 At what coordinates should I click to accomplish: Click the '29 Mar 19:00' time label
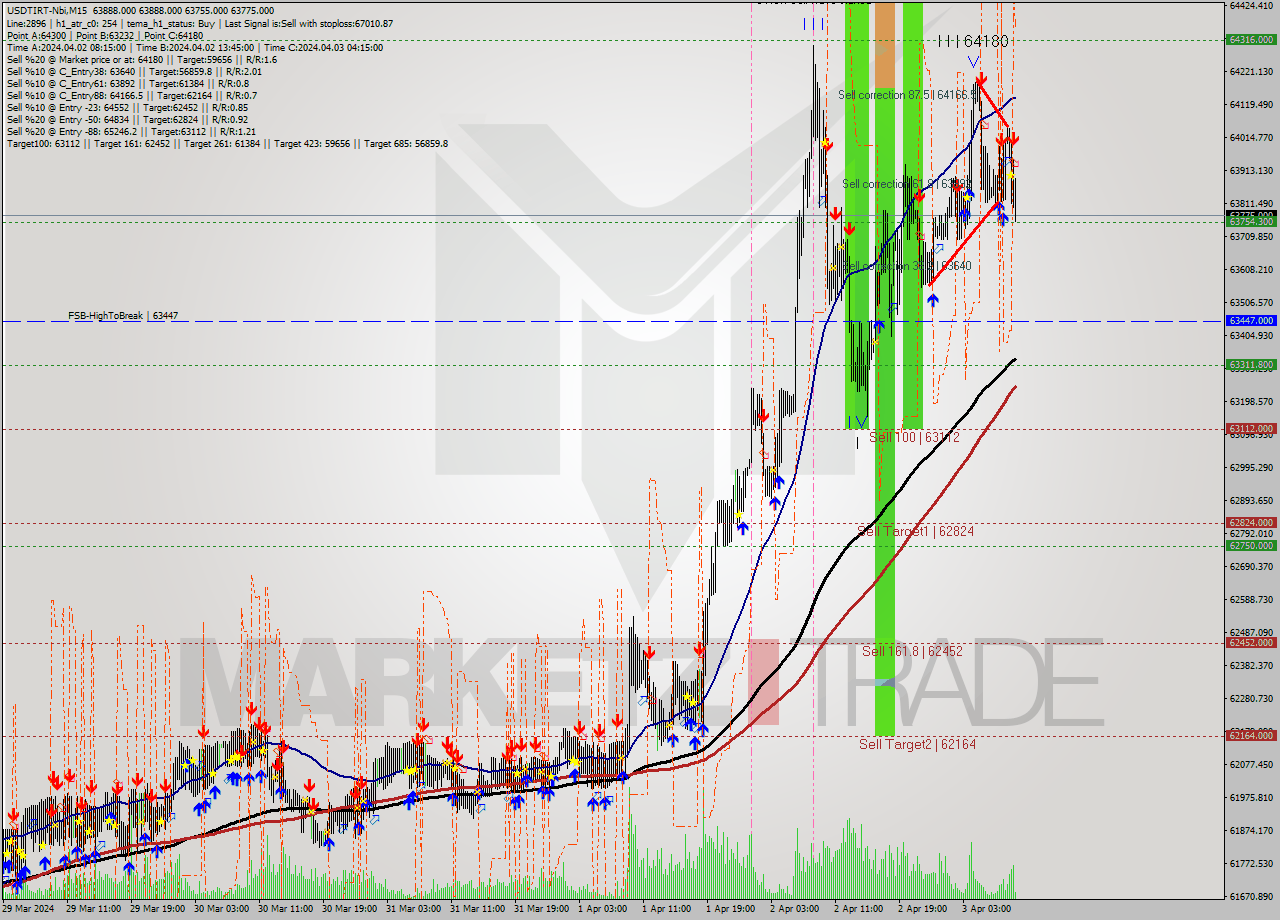coord(157,909)
